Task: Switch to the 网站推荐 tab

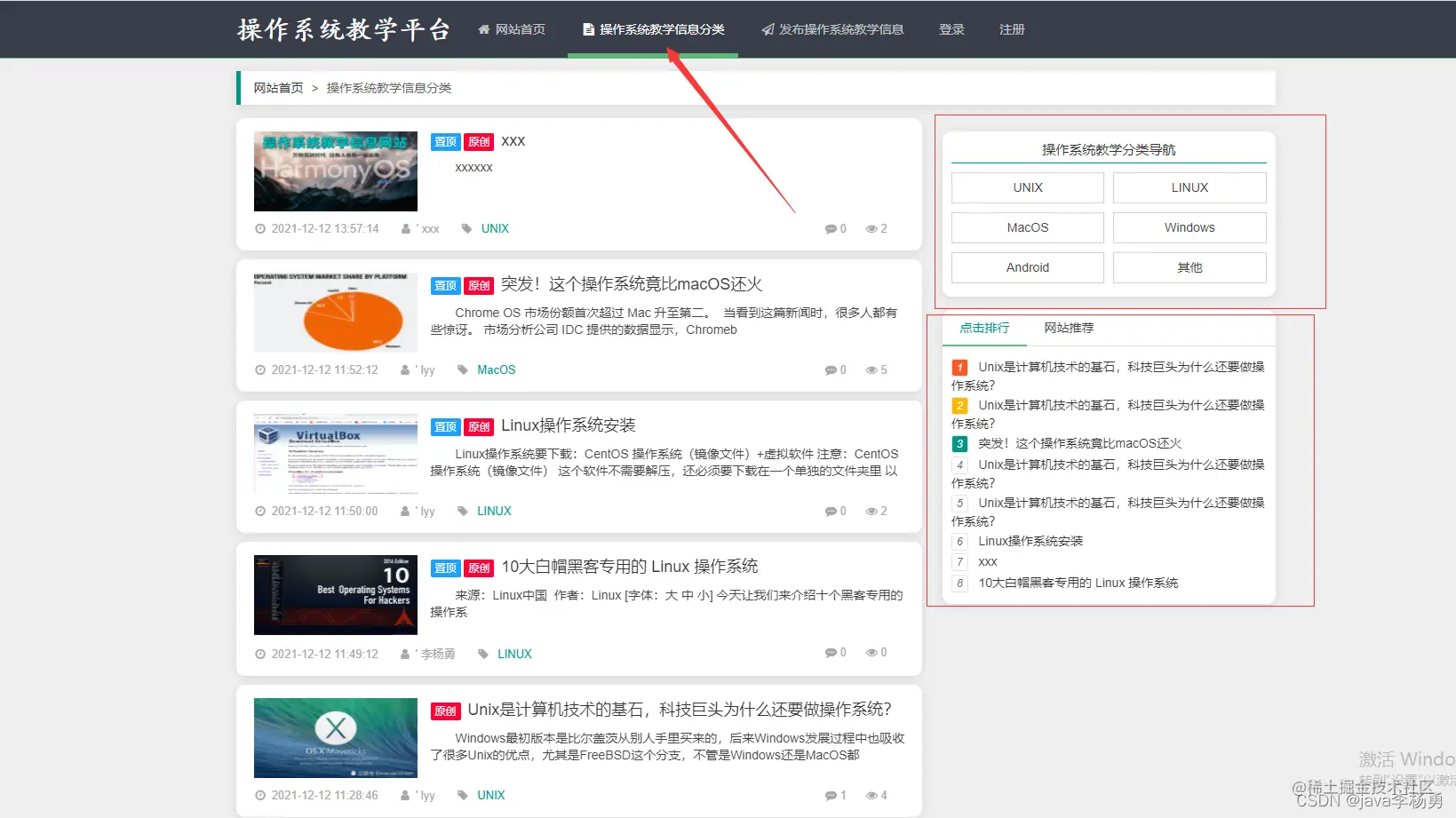Action: 1069,328
